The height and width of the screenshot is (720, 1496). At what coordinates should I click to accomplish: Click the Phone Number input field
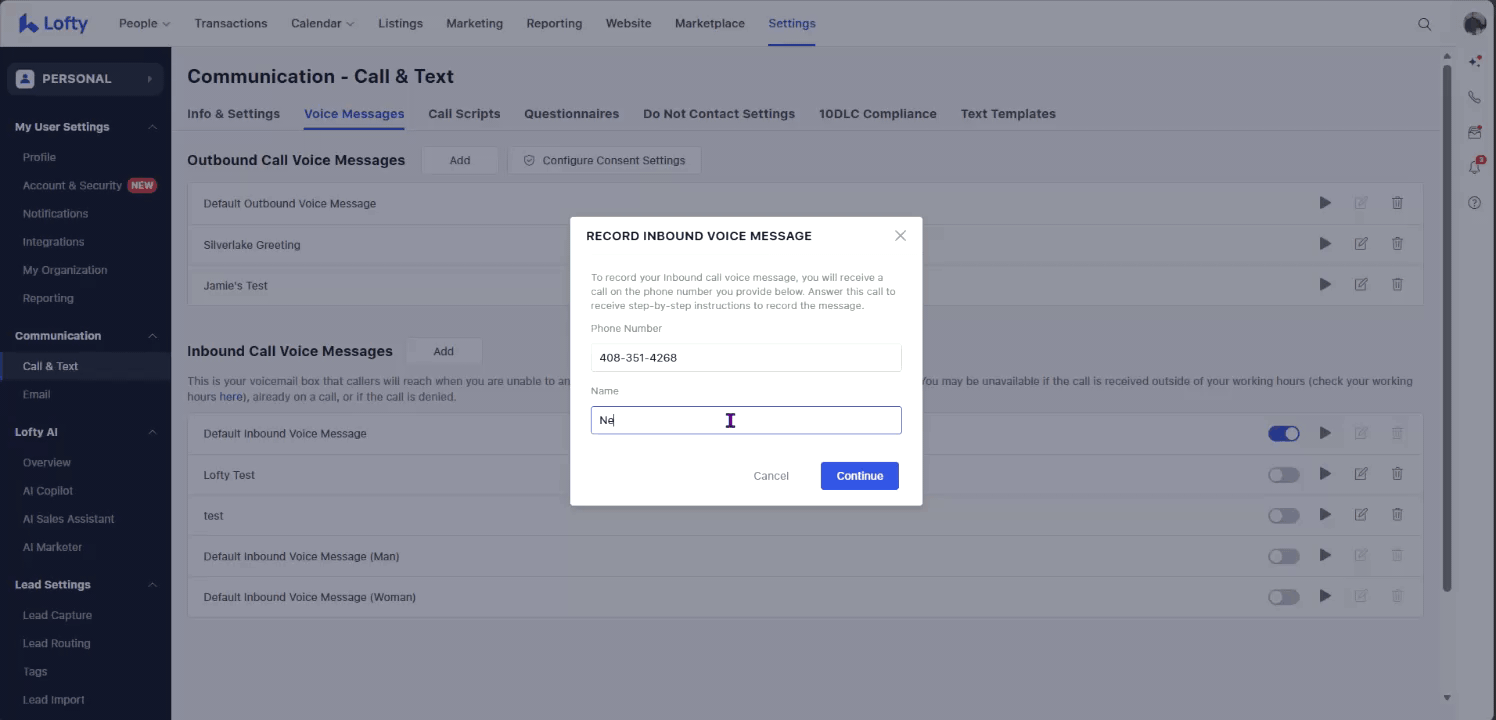745,358
